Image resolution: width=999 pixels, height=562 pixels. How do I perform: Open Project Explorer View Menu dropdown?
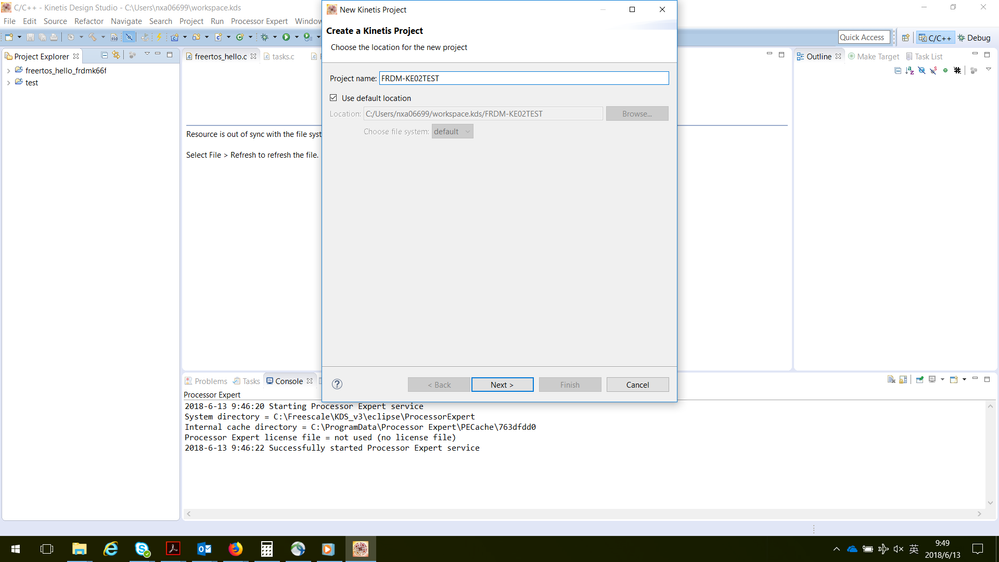(x=147, y=54)
